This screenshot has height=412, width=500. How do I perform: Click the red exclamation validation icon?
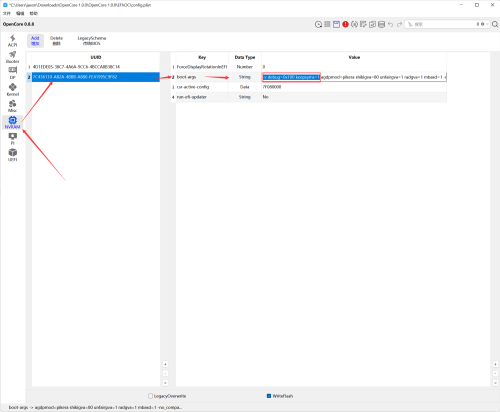(x=345, y=24)
